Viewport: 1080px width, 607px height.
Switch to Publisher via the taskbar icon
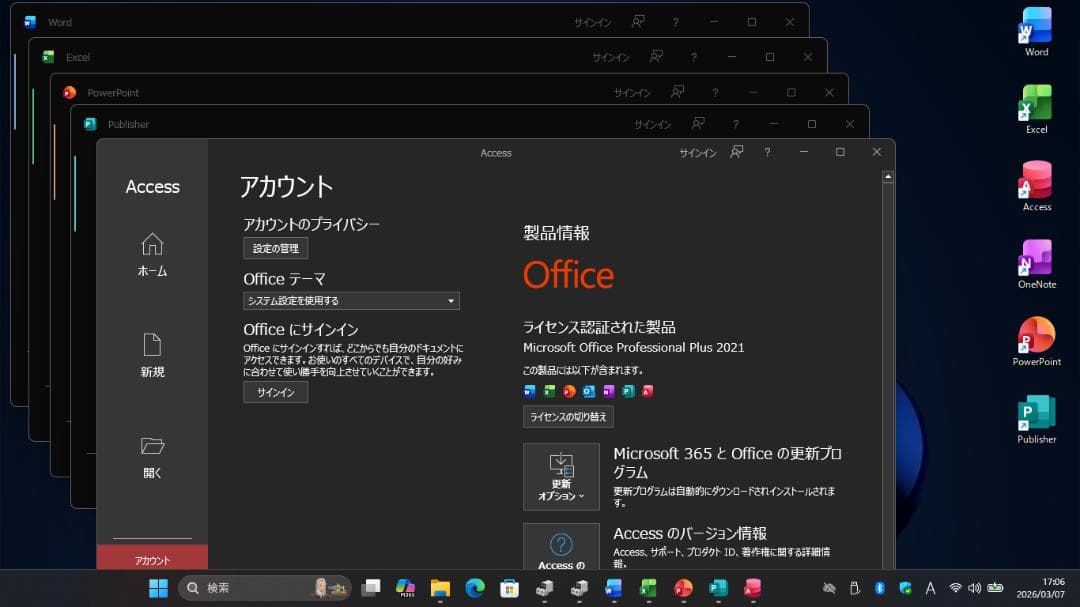(718, 588)
